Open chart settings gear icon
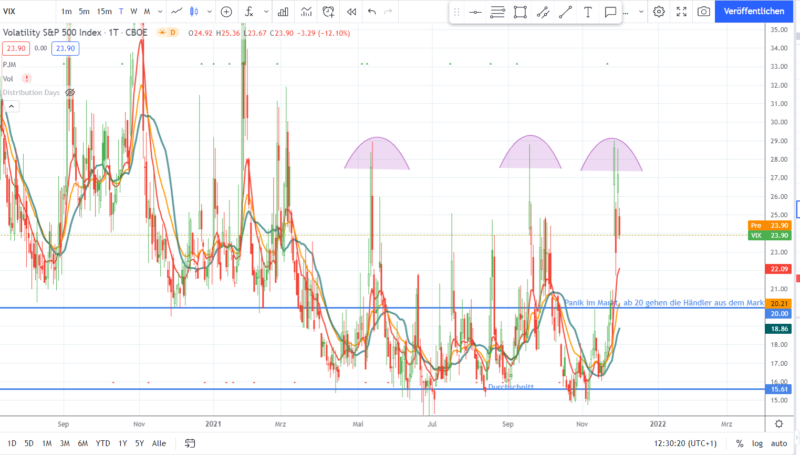 659,12
